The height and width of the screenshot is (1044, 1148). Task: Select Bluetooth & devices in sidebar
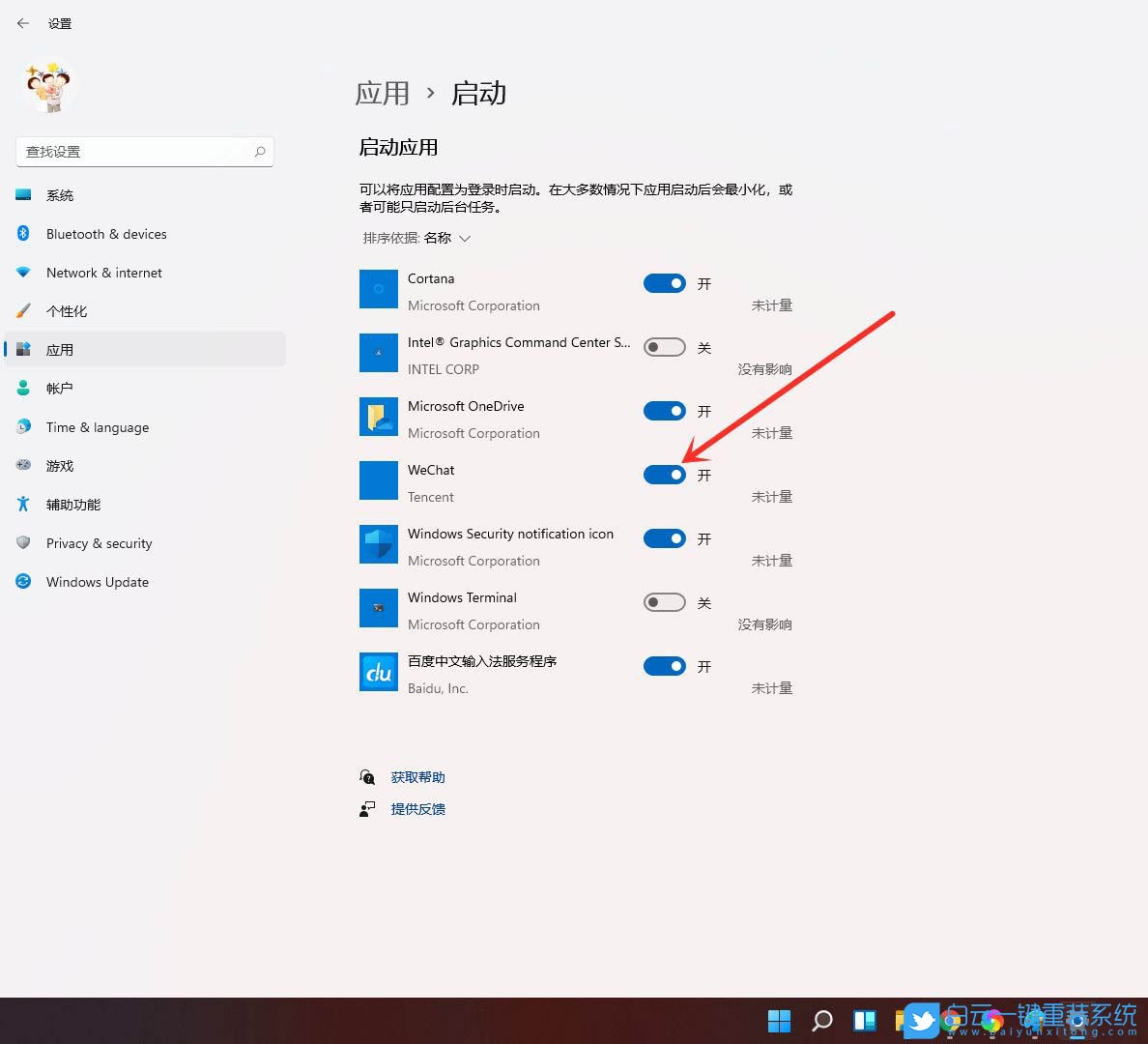click(106, 233)
